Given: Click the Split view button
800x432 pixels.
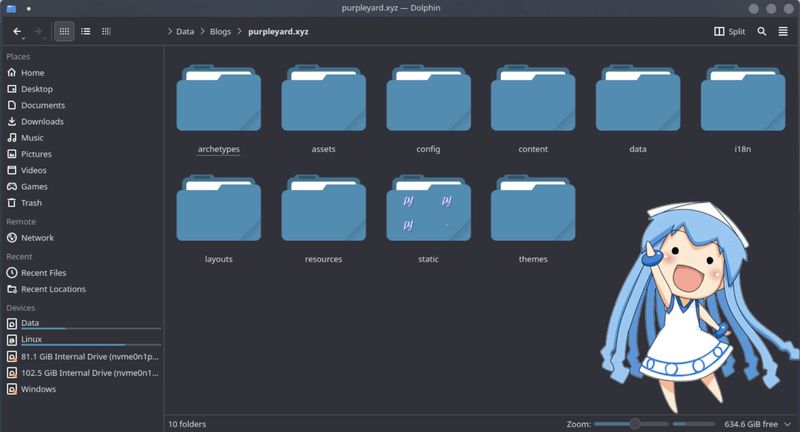Looking at the screenshot, I should 729,32.
